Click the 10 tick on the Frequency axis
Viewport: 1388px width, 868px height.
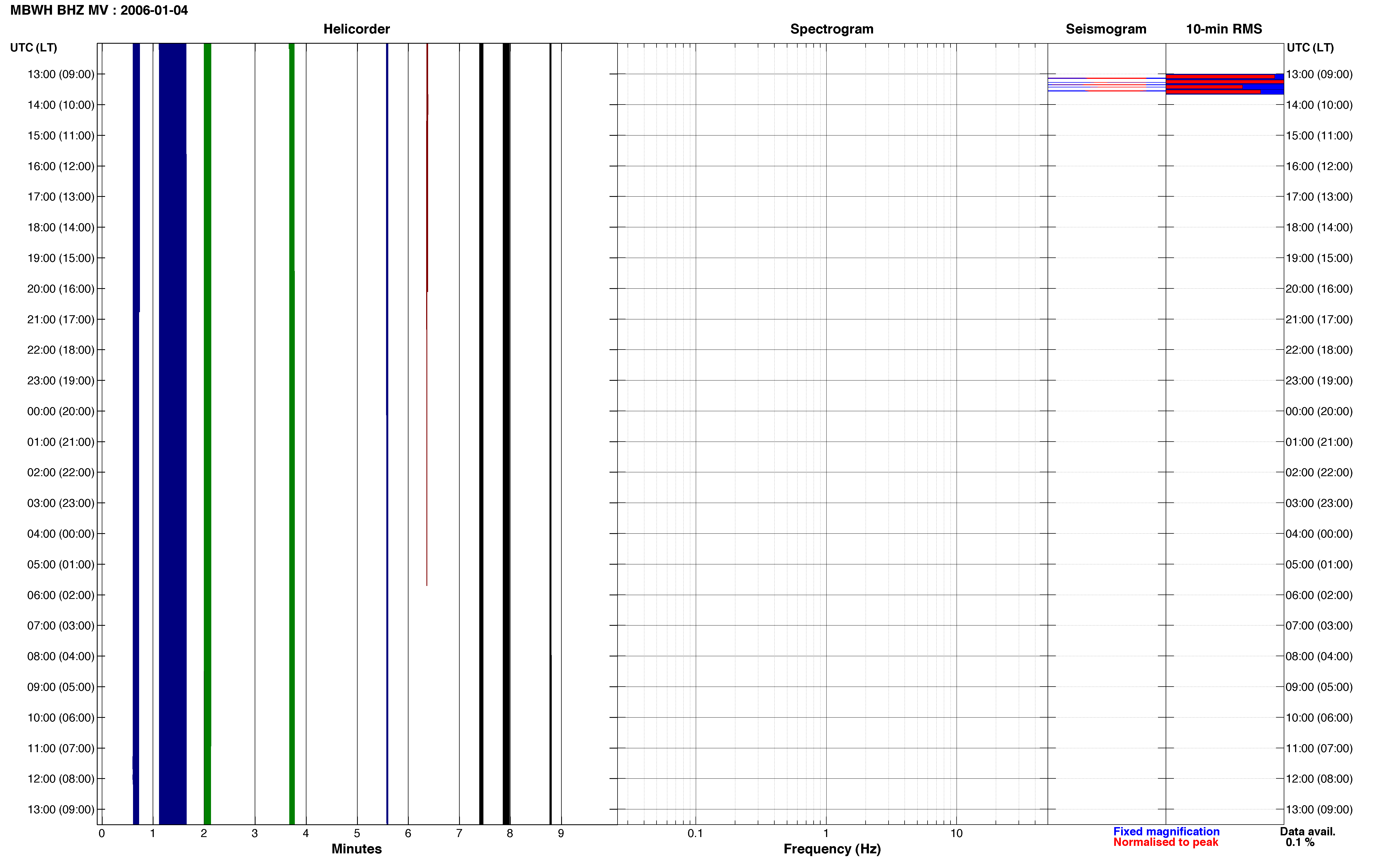(956, 833)
